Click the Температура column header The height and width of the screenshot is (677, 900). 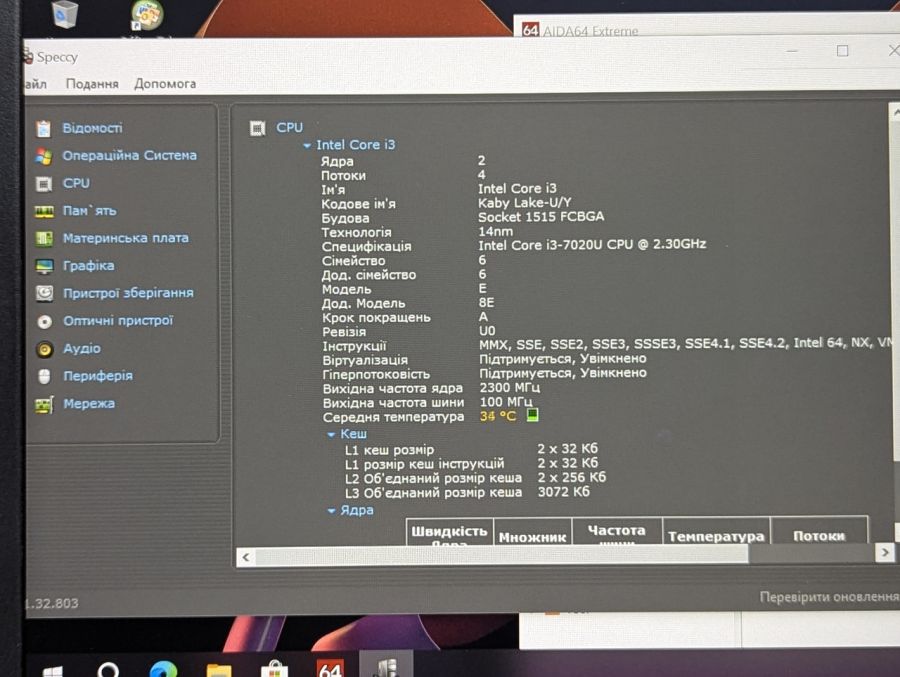coord(716,531)
